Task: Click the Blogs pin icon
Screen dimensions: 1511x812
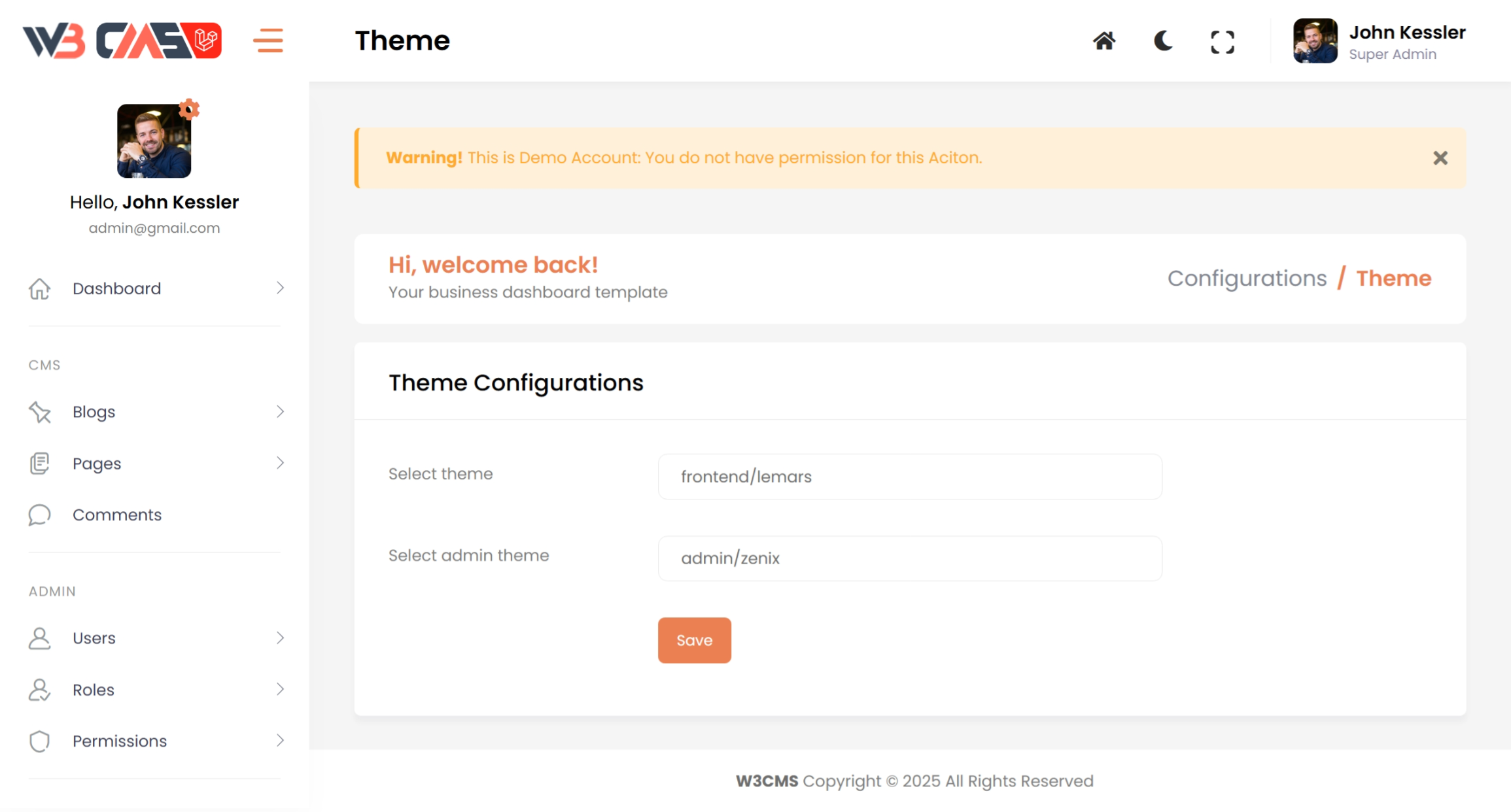Action: [39, 412]
